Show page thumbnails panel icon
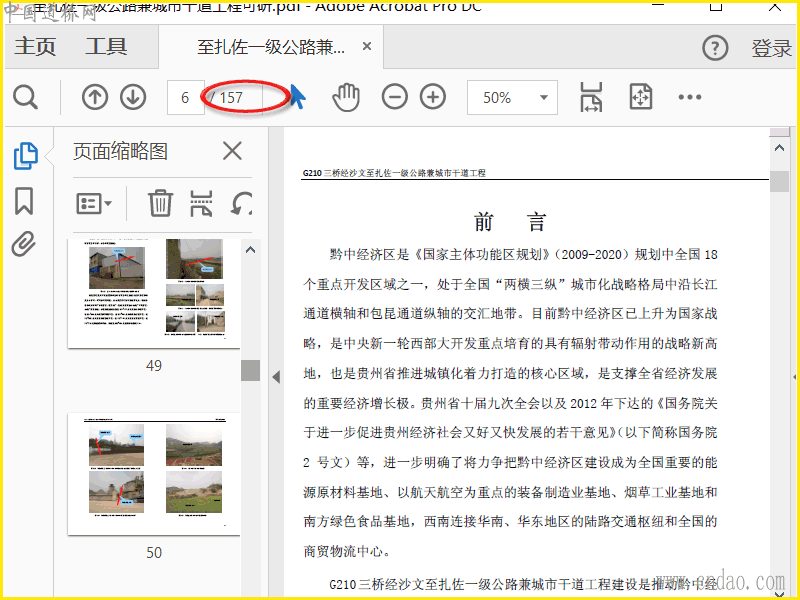 tap(26, 156)
